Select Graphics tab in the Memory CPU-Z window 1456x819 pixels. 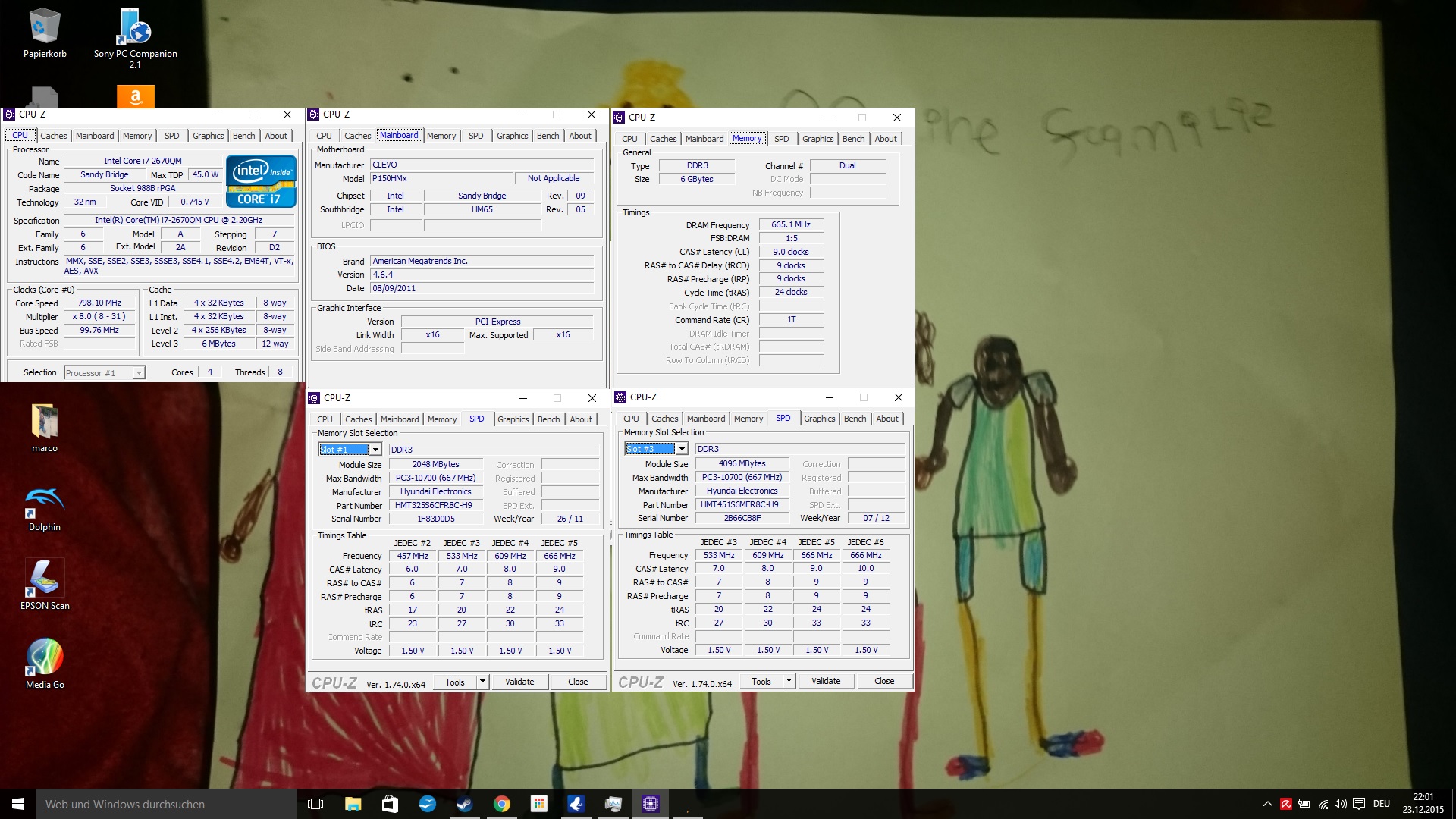(817, 139)
